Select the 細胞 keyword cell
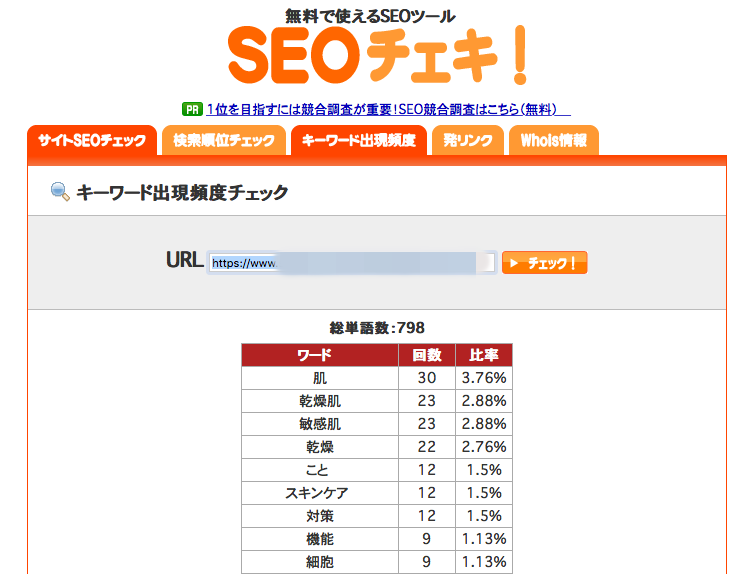The width and height of the screenshot is (751, 574). (x=320, y=562)
